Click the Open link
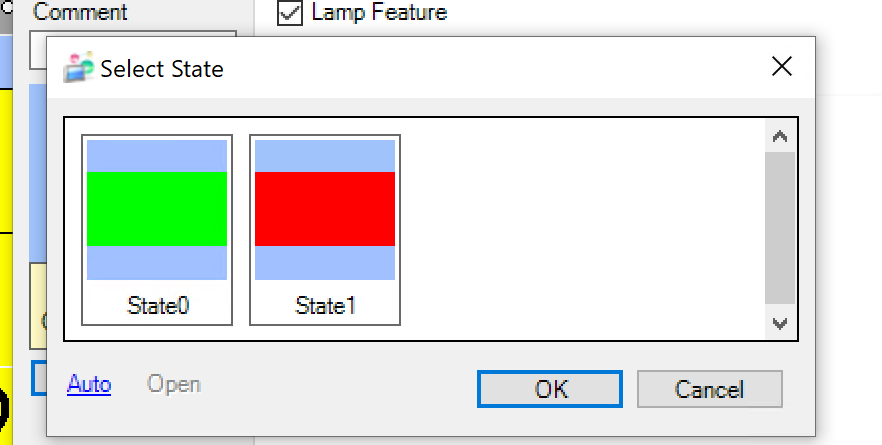 click(174, 384)
